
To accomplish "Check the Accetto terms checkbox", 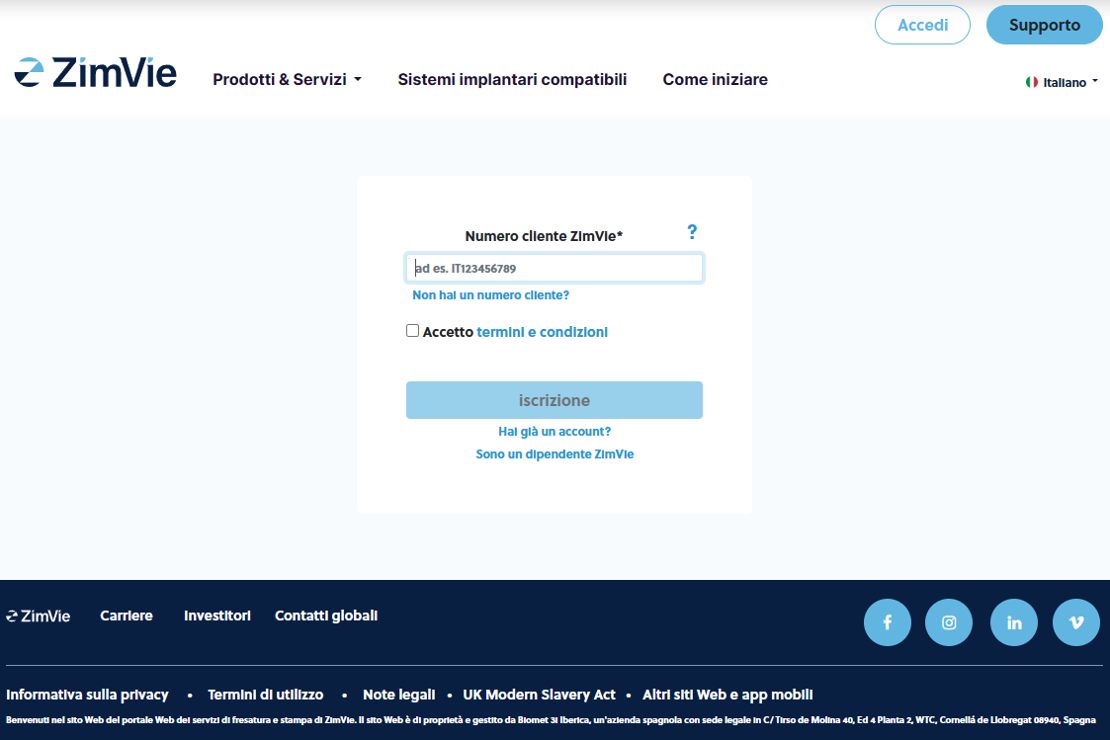I will [412, 331].
